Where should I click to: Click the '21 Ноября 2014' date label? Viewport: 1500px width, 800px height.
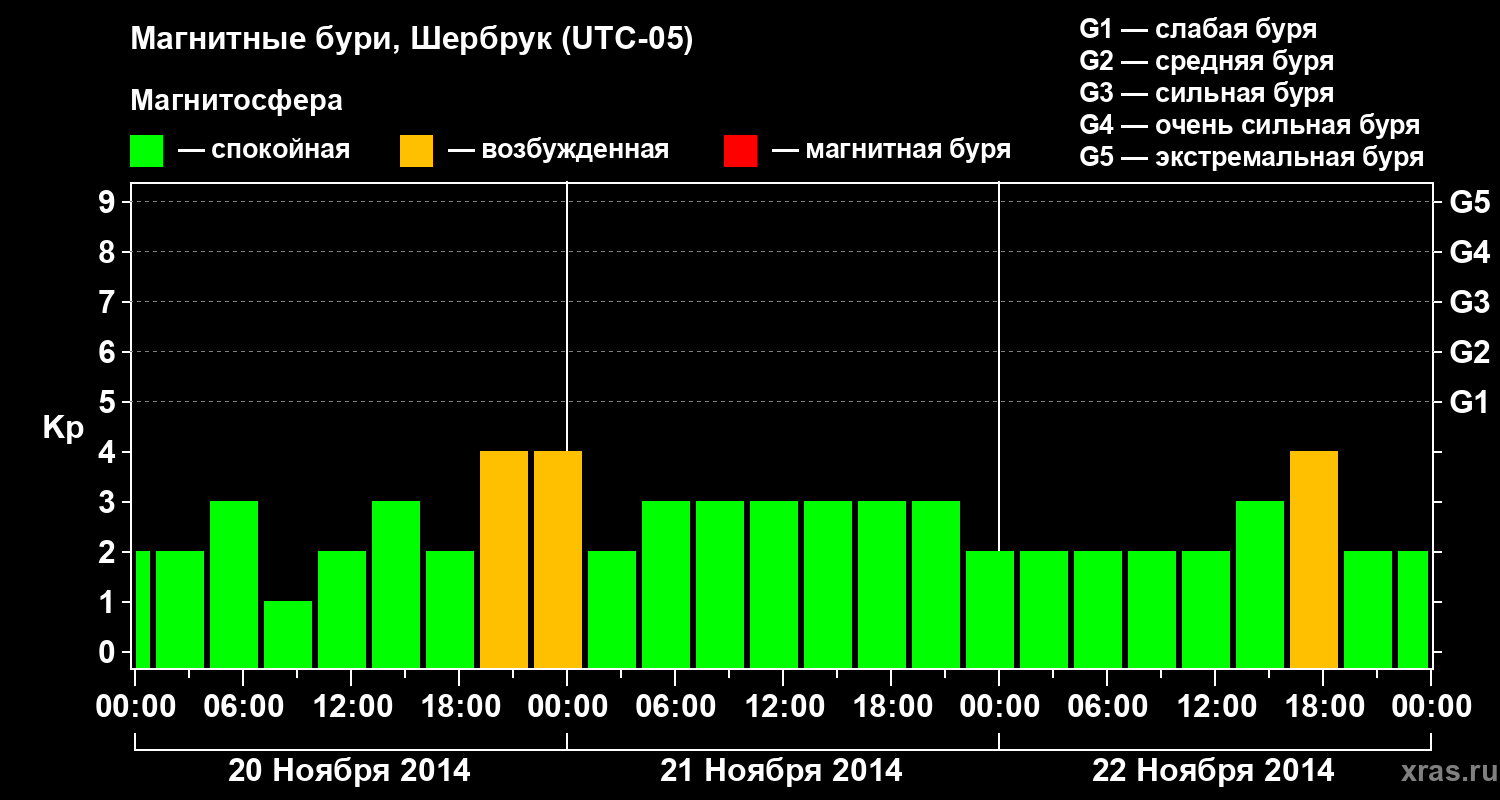pyautogui.click(x=781, y=771)
